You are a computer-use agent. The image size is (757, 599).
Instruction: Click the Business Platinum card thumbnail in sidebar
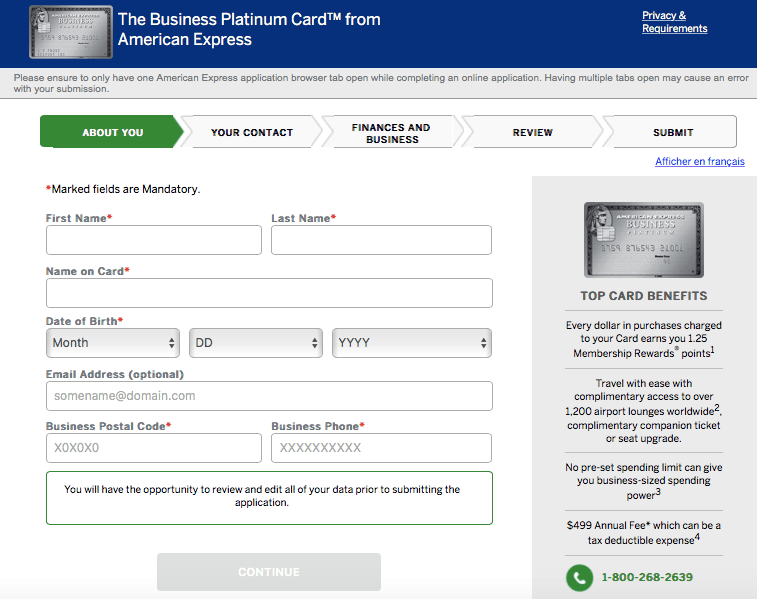click(x=644, y=240)
